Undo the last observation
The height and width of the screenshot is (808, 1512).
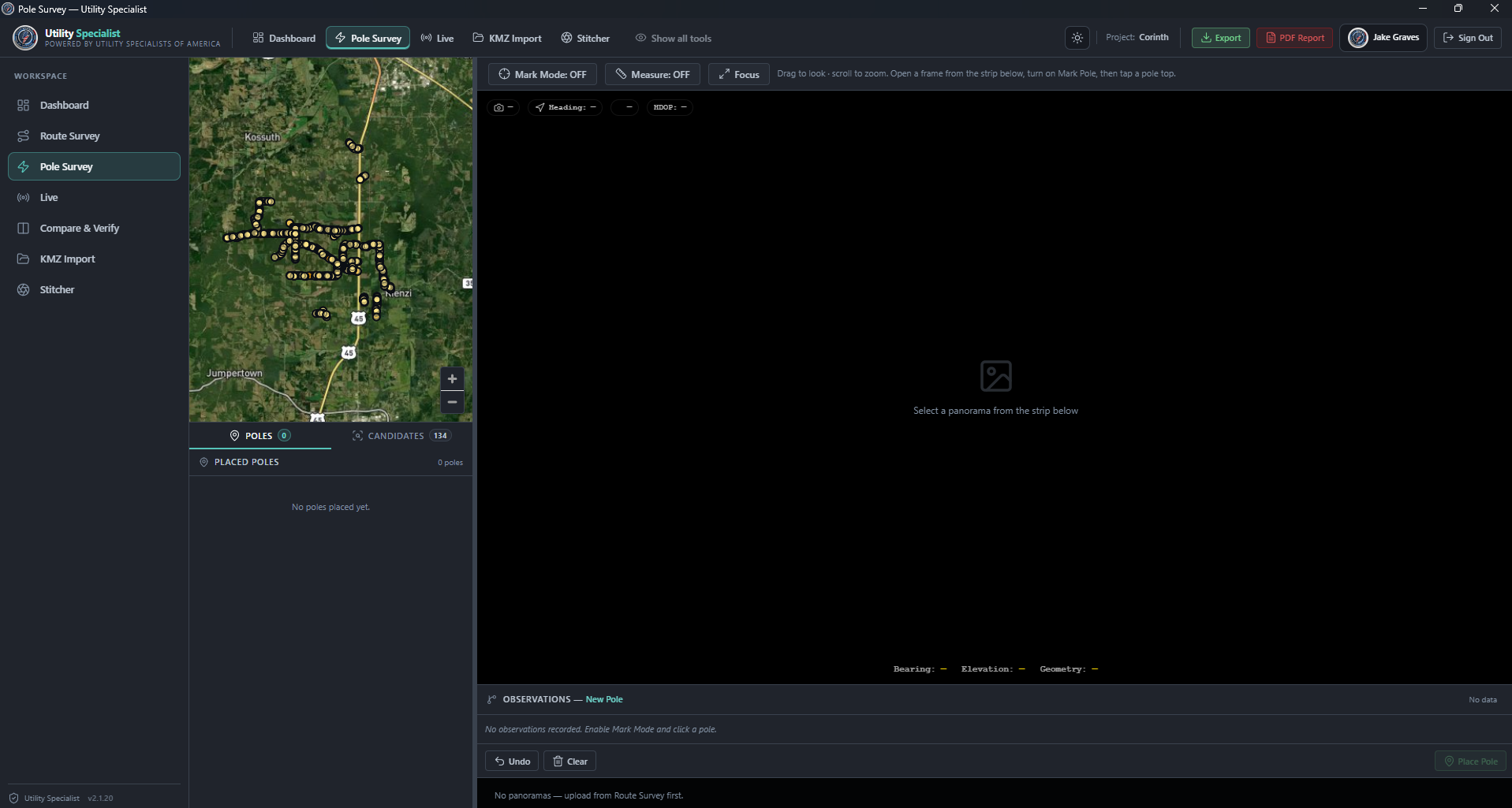[x=512, y=761]
